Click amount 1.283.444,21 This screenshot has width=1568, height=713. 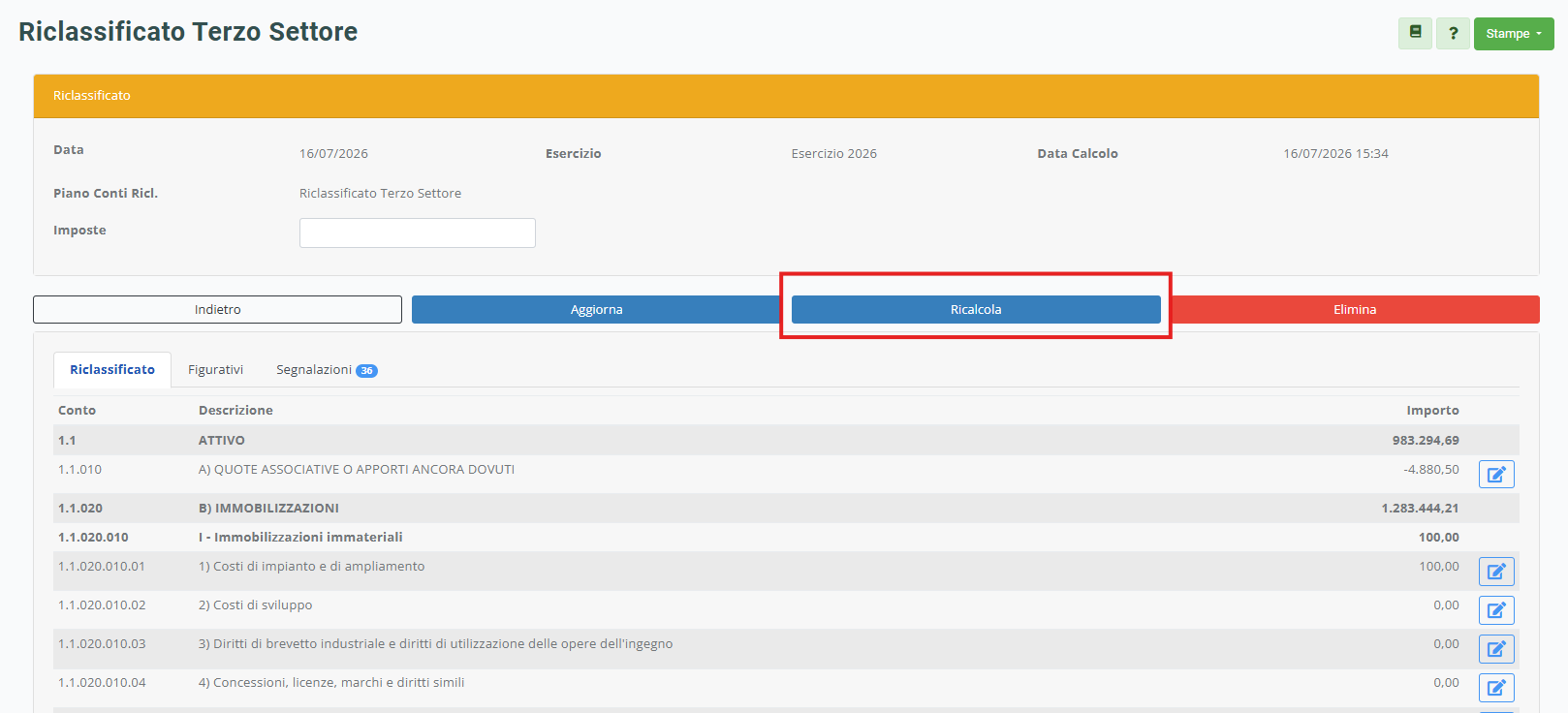1420,508
